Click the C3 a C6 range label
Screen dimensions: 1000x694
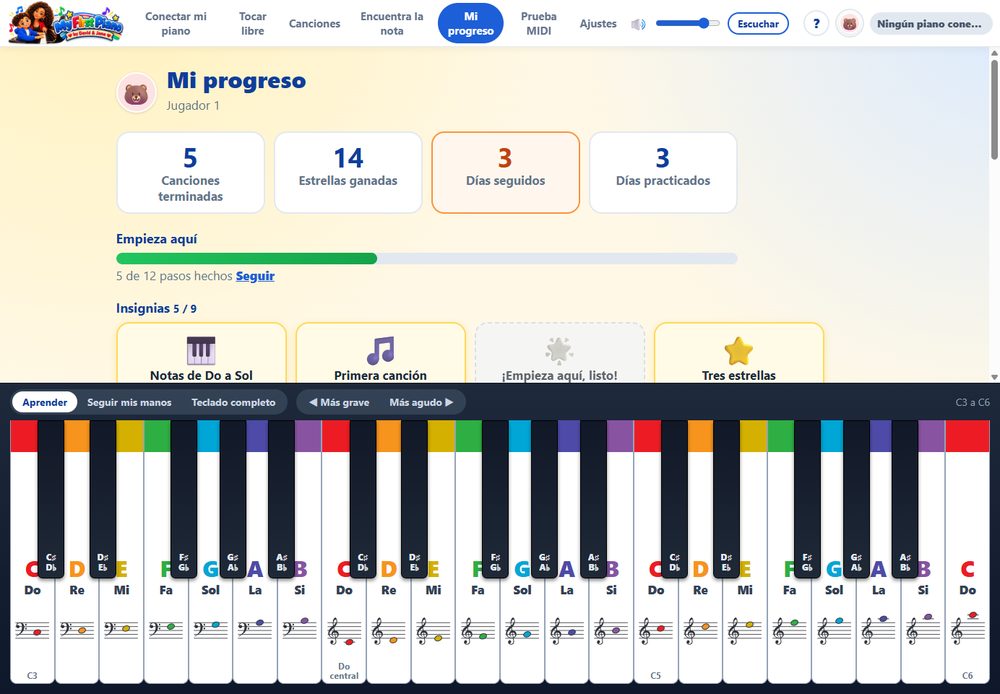(x=973, y=402)
